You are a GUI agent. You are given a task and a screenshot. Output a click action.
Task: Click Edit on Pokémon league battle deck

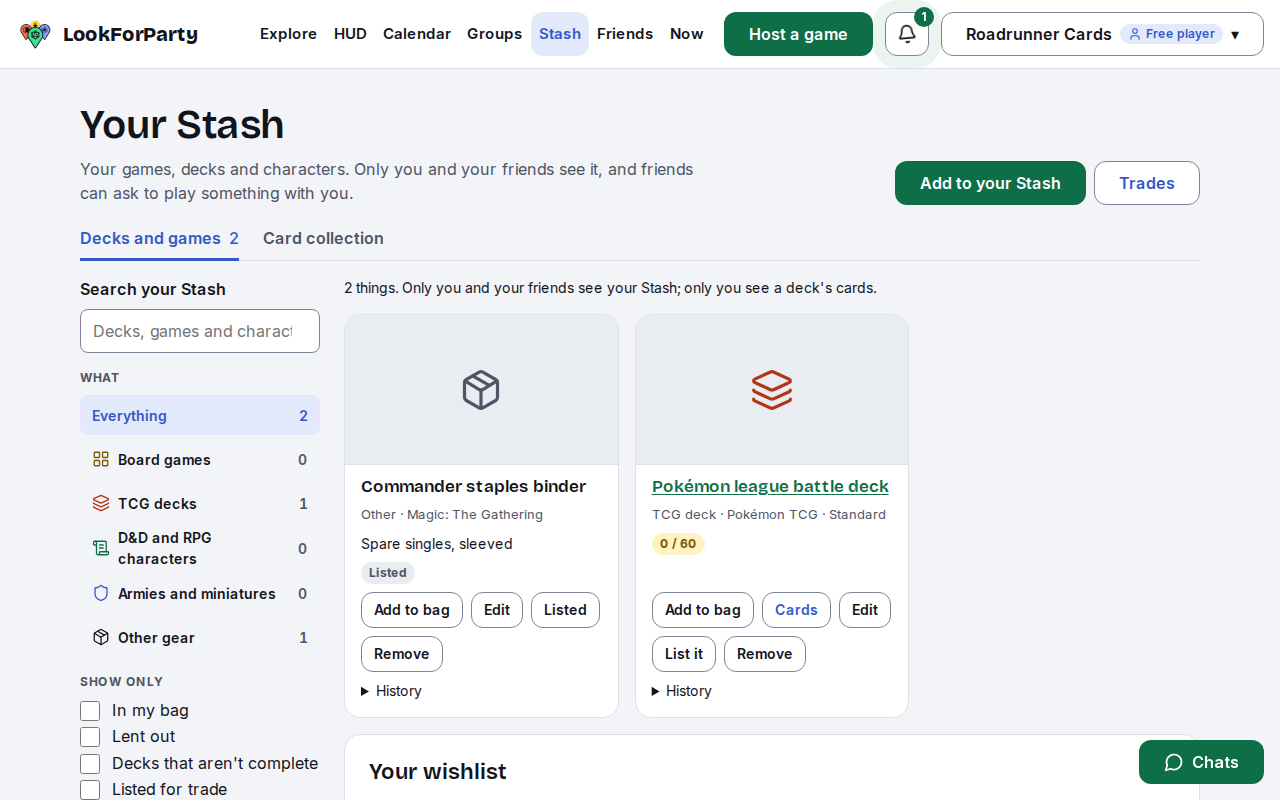click(x=865, y=610)
